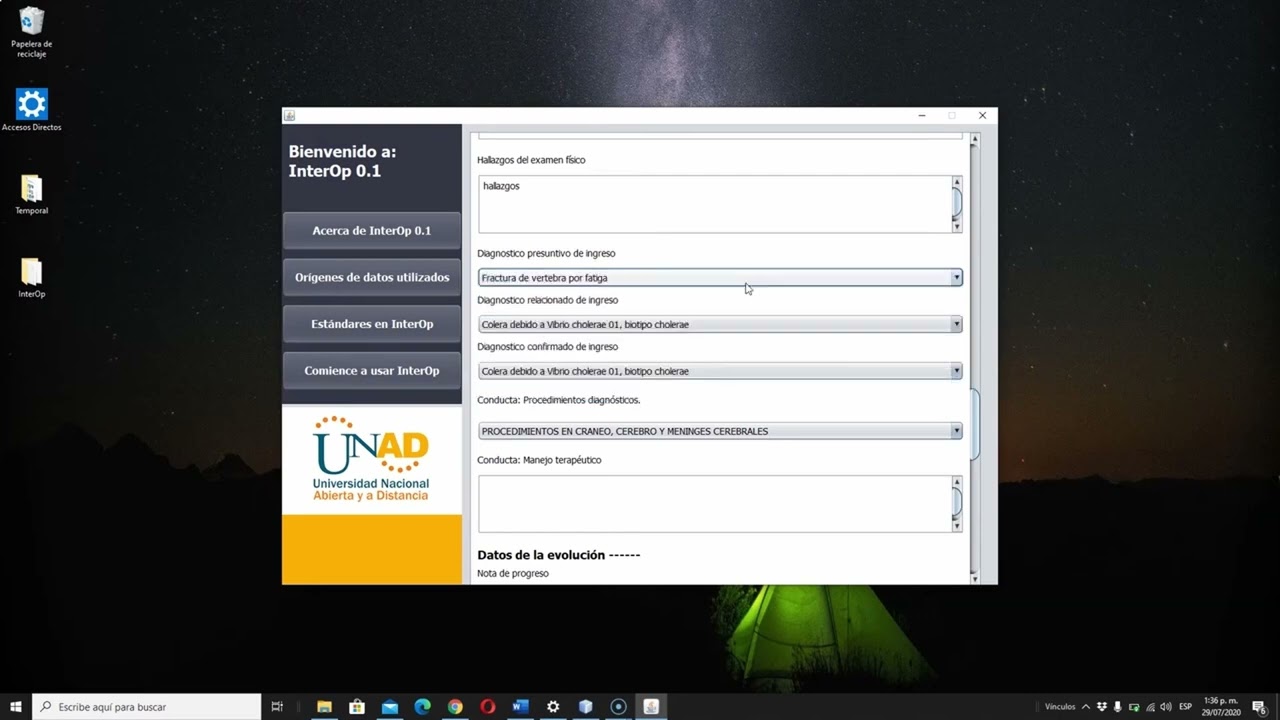Image resolution: width=1280 pixels, height=720 pixels.
Task: Expand Diagnostico presuntivo de ingreso dropdown
Action: [x=956, y=278]
